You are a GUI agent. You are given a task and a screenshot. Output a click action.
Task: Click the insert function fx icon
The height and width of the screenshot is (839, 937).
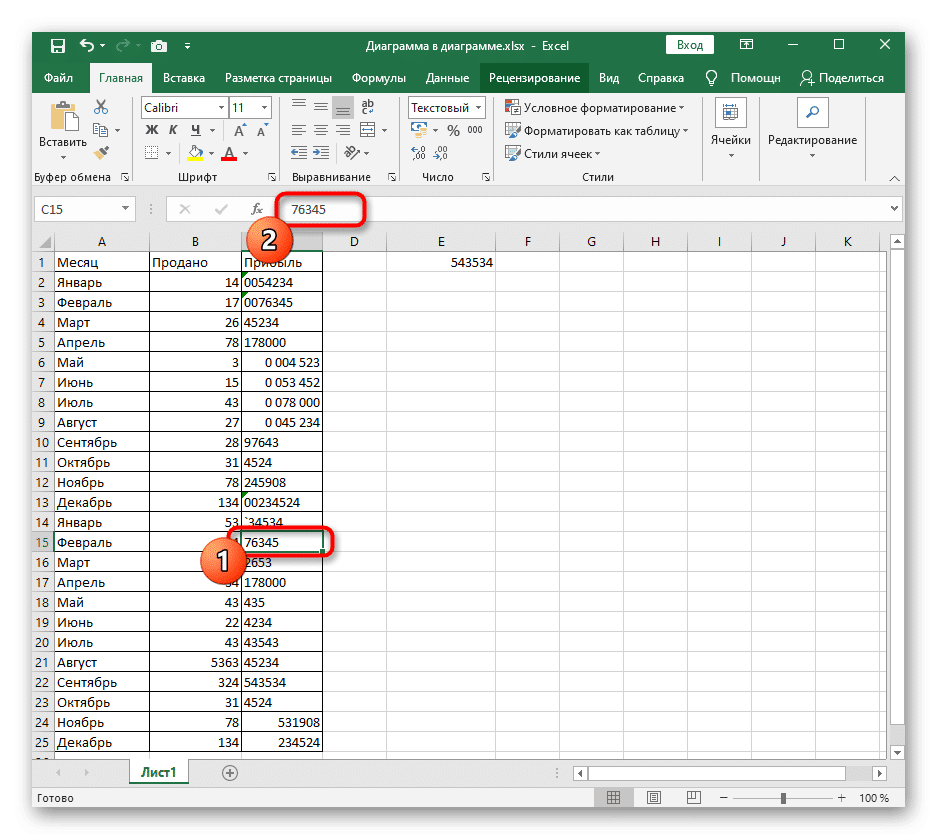point(257,209)
